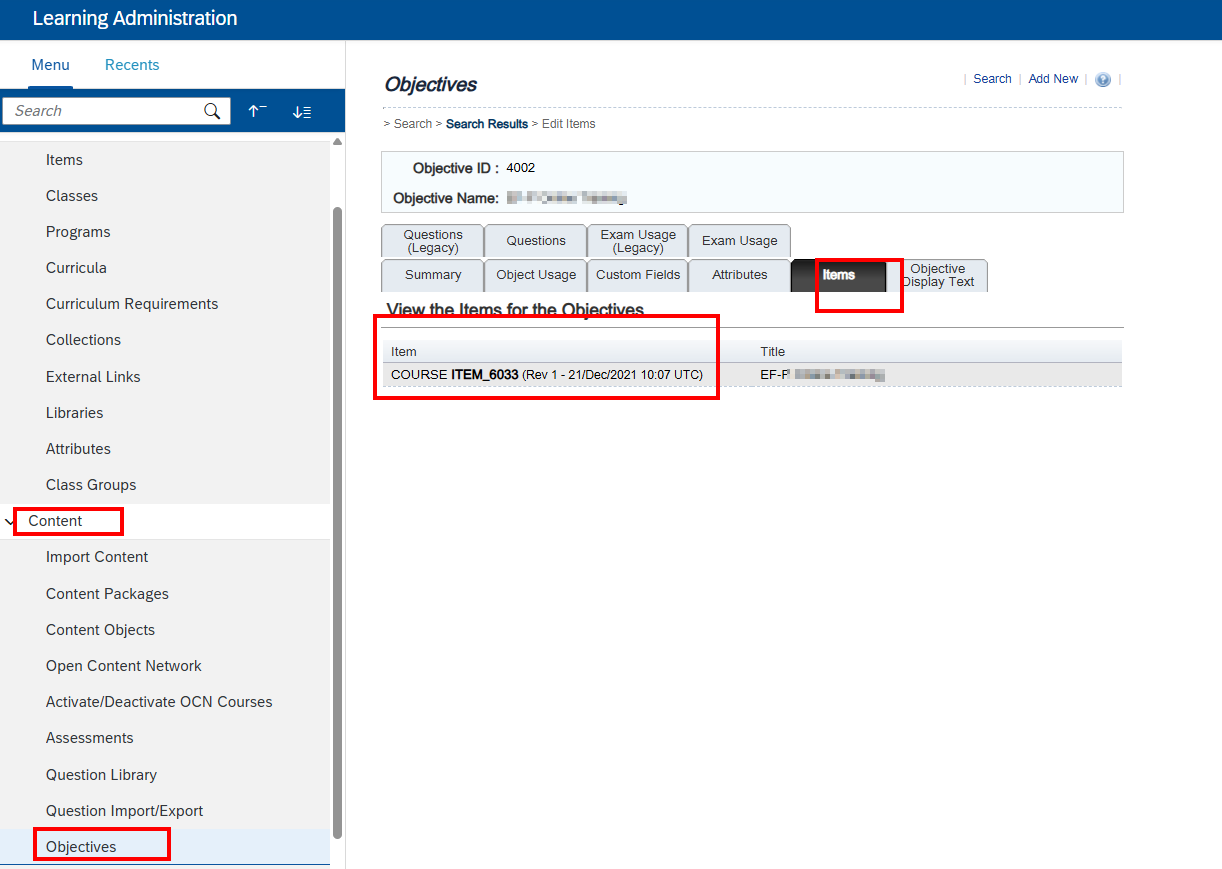Focus the sidebar Search input field
The width and height of the screenshot is (1222, 869).
pos(105,111)
